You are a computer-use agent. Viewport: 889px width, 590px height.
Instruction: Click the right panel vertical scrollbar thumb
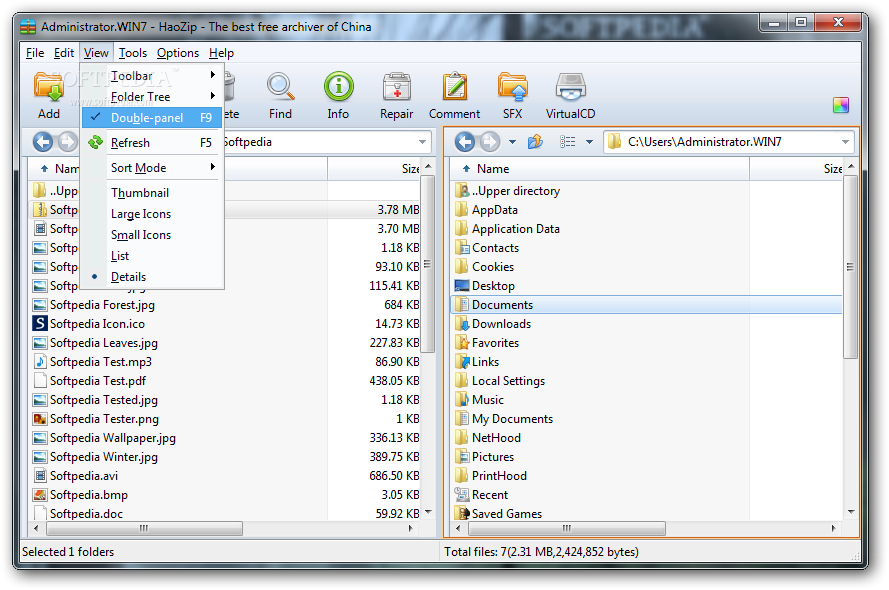pos(850,266)
